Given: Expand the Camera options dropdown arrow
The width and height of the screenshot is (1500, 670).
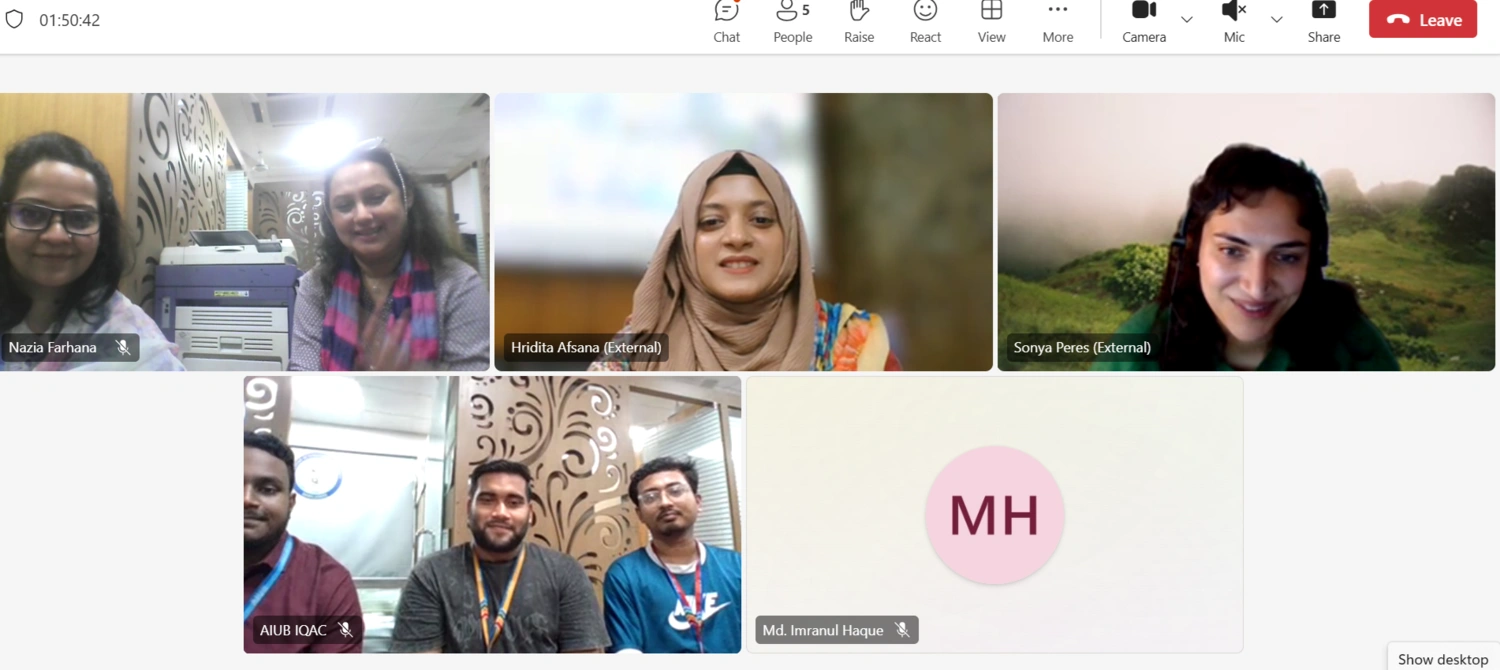Looking at the screenshot, I should [x=1187, y=20].
